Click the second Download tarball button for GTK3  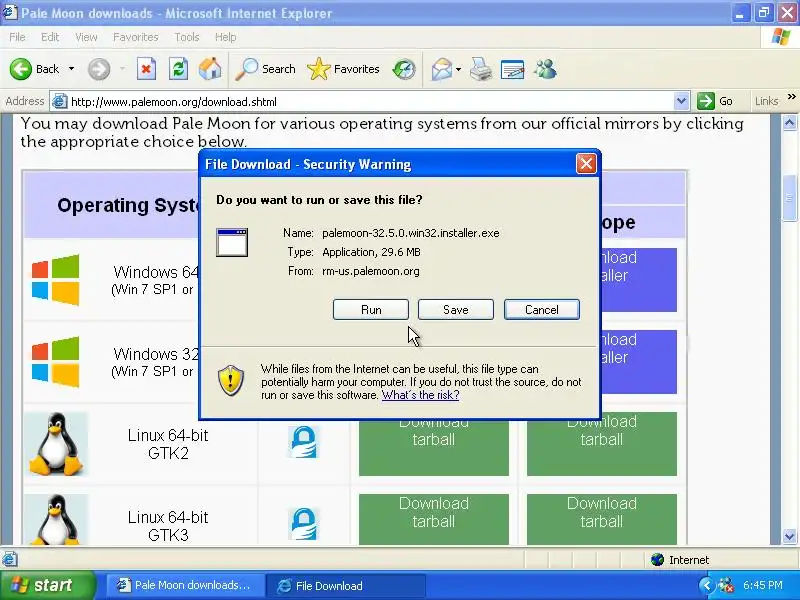click(x=602, y=519)
